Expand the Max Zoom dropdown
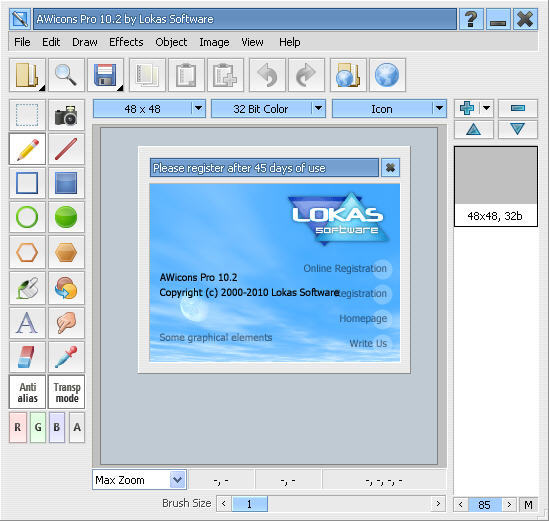 coord(178,480)
